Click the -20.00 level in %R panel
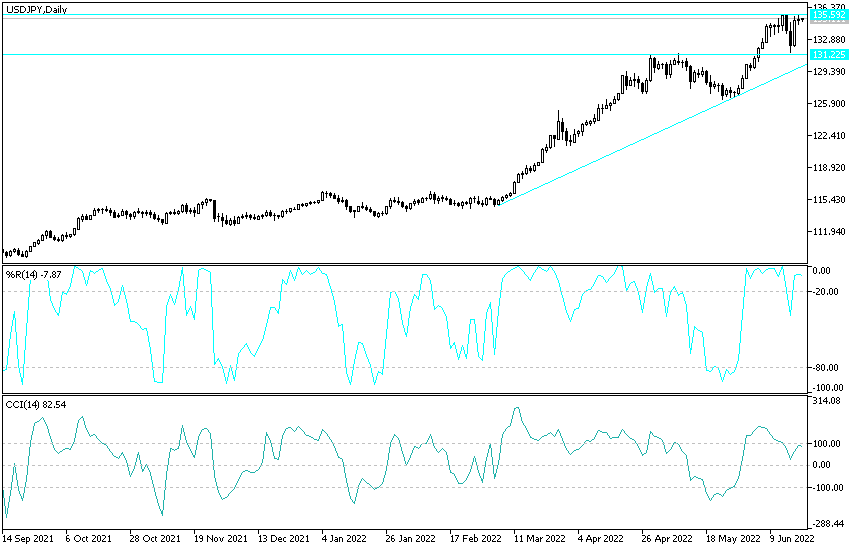The height and width of the screenshot is (550, 860). 825,292
